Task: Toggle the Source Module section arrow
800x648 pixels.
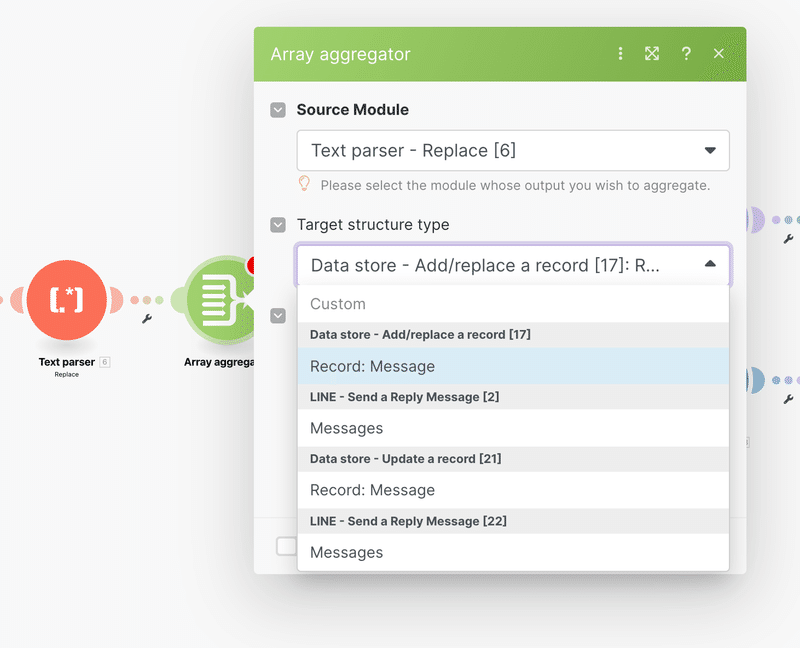Action: click(278, 110)
